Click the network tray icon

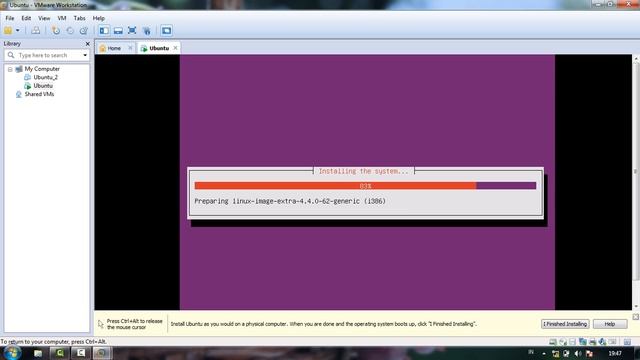click(556, 353)
